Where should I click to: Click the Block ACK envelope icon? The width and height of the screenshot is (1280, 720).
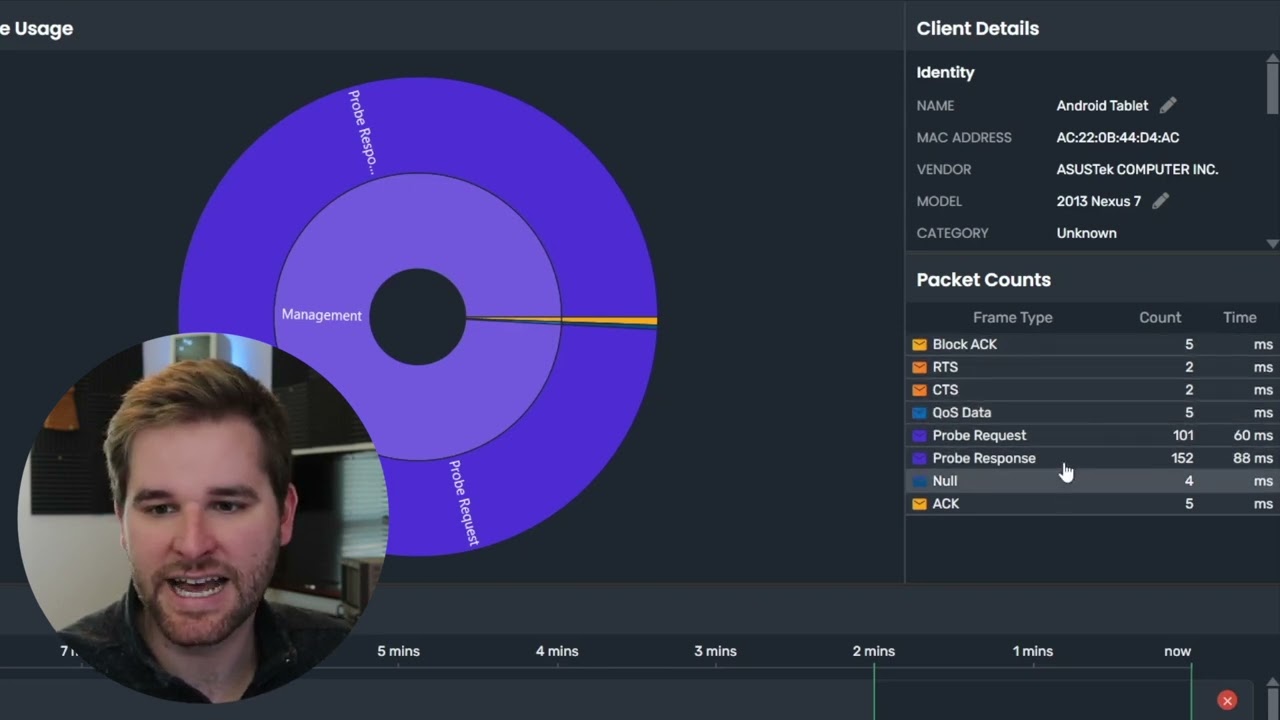[x=919, y=344]
